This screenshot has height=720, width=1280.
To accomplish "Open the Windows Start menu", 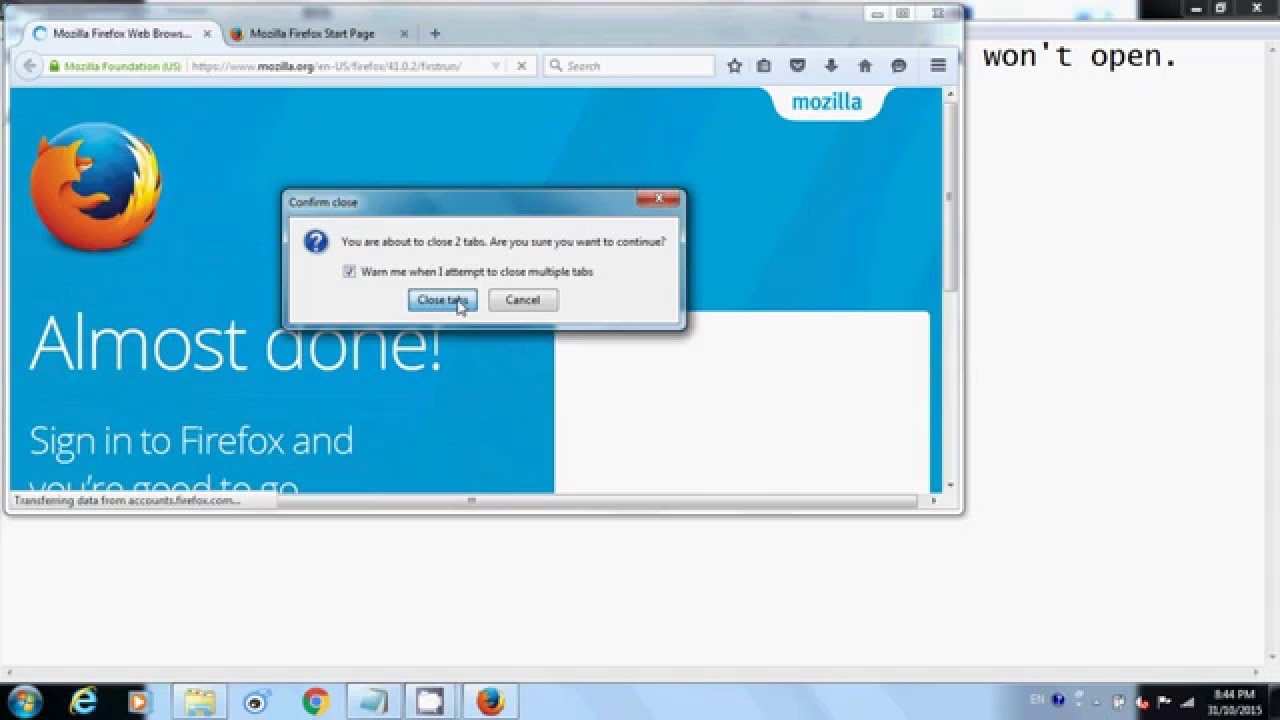I will click(23, 702).
